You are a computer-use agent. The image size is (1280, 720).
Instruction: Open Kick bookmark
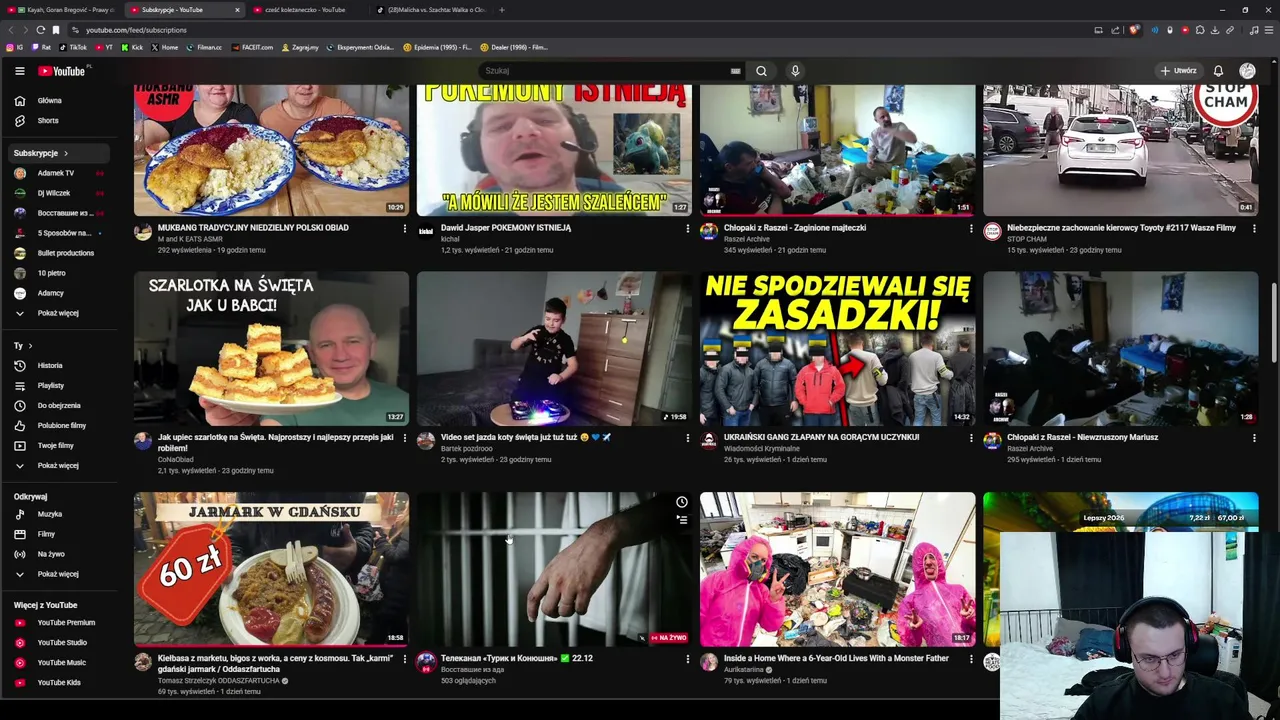coord(133,47)
